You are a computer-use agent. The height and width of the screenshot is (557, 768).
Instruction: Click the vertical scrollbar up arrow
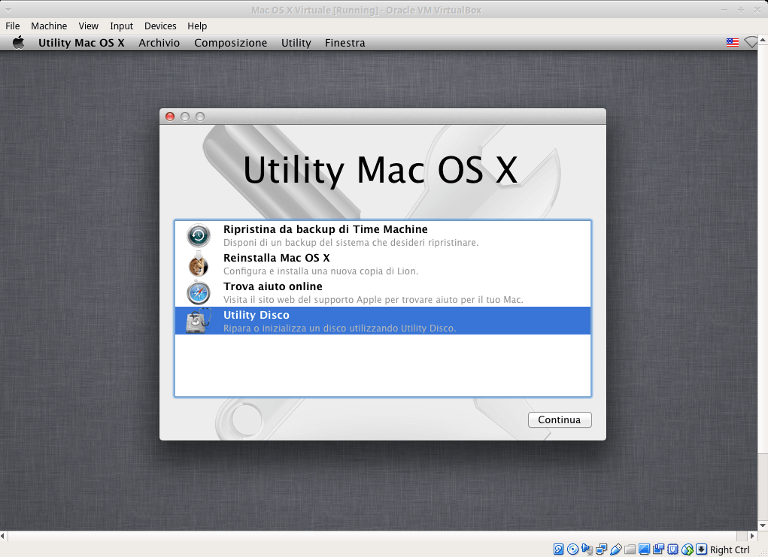coord(763,39)
